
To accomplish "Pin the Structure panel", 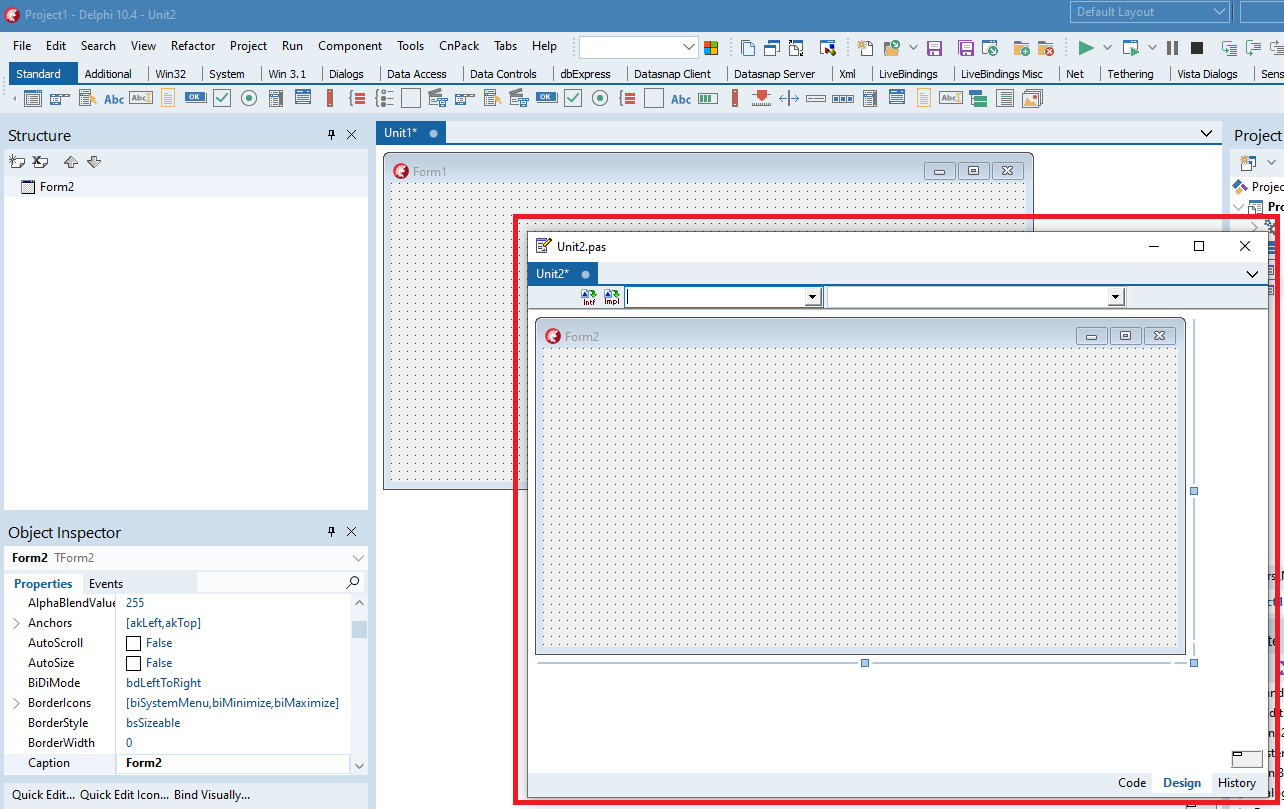I will coord(332,135).
